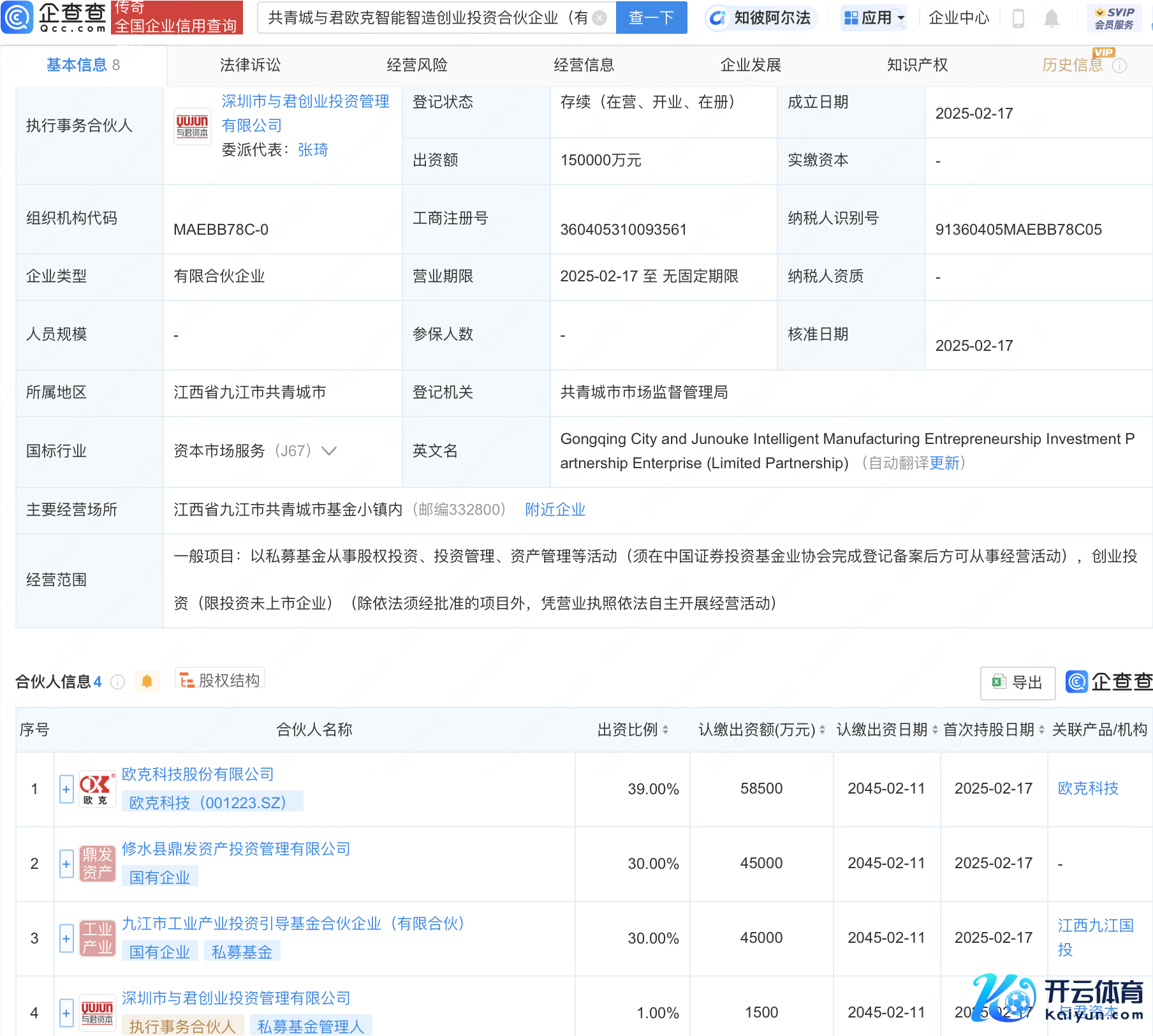
Task: Show the partner info tooltip icon
Action: click(118, 682)
